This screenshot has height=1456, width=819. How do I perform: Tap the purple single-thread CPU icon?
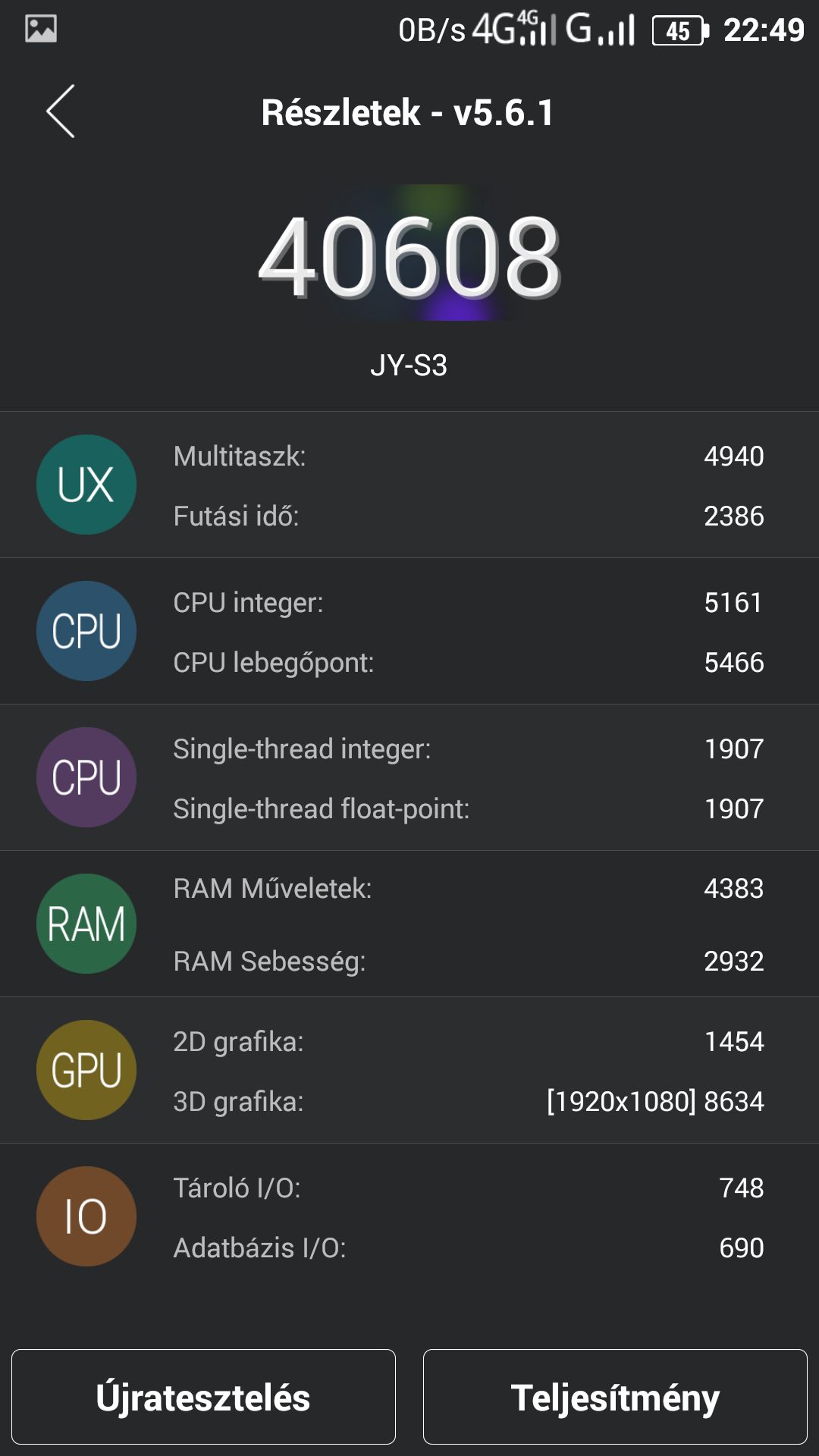86,777
